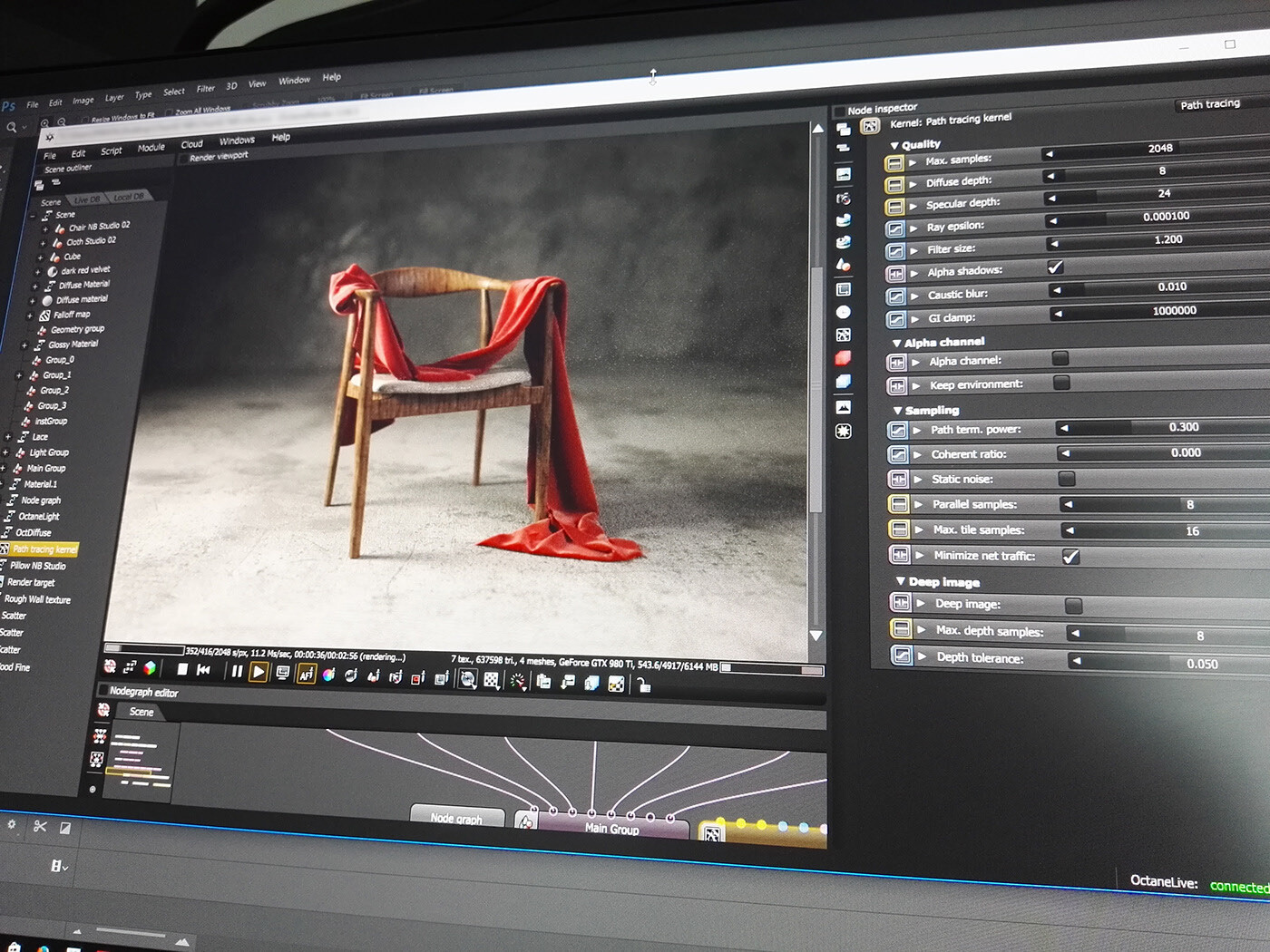Click the Photoshop zoom in magnifier button
The image size is (1270, 952).
click(x=44, y=122)
